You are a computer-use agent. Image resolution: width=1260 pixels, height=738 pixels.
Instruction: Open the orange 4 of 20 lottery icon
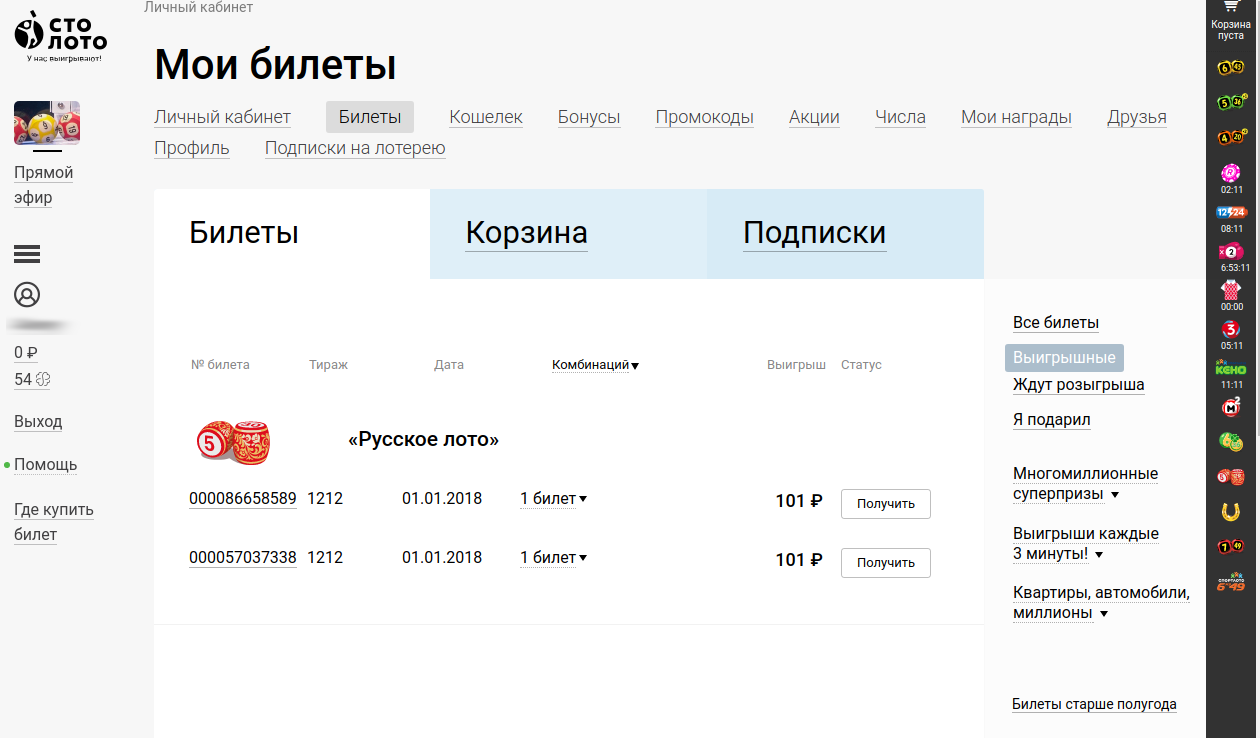[1231, 137]
